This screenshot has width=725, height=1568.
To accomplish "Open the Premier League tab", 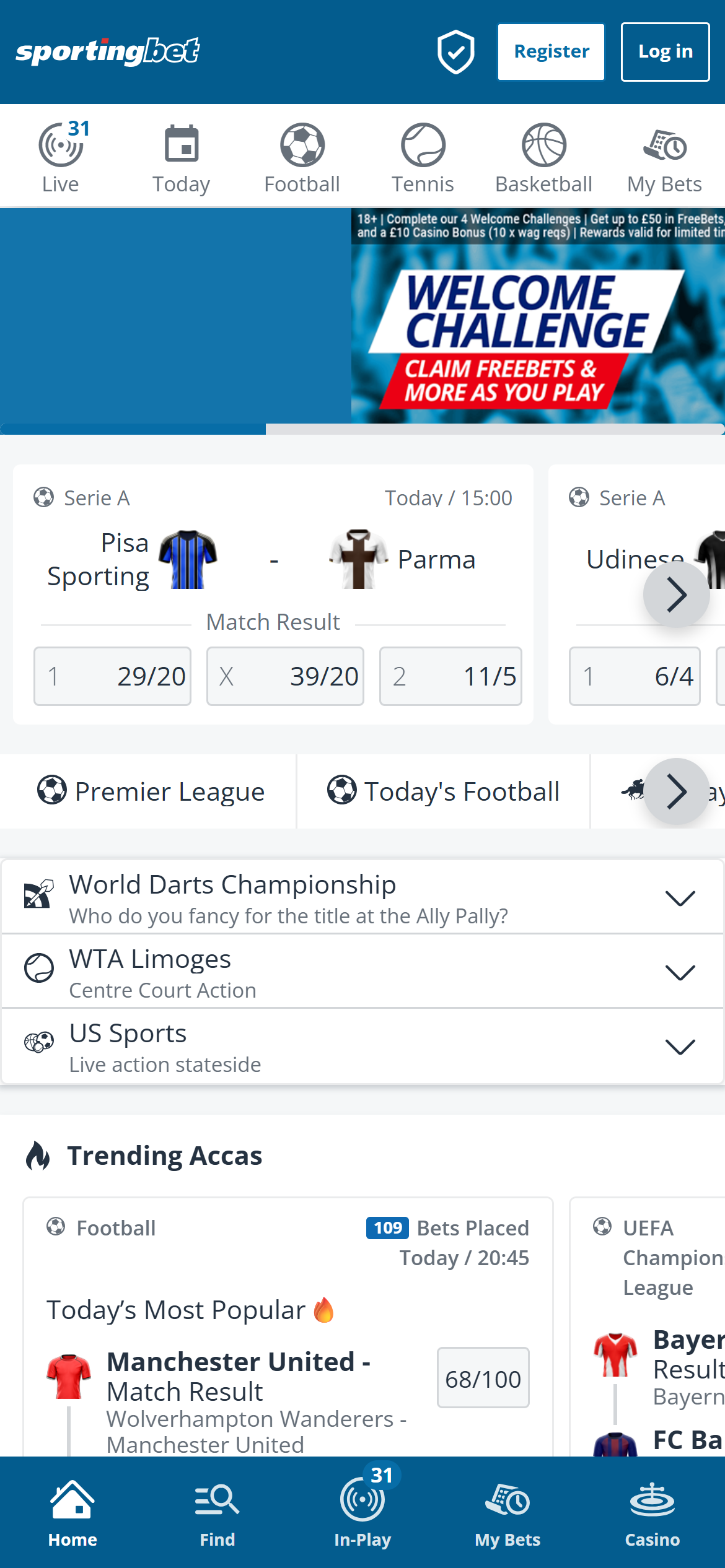I will (149, 791).
